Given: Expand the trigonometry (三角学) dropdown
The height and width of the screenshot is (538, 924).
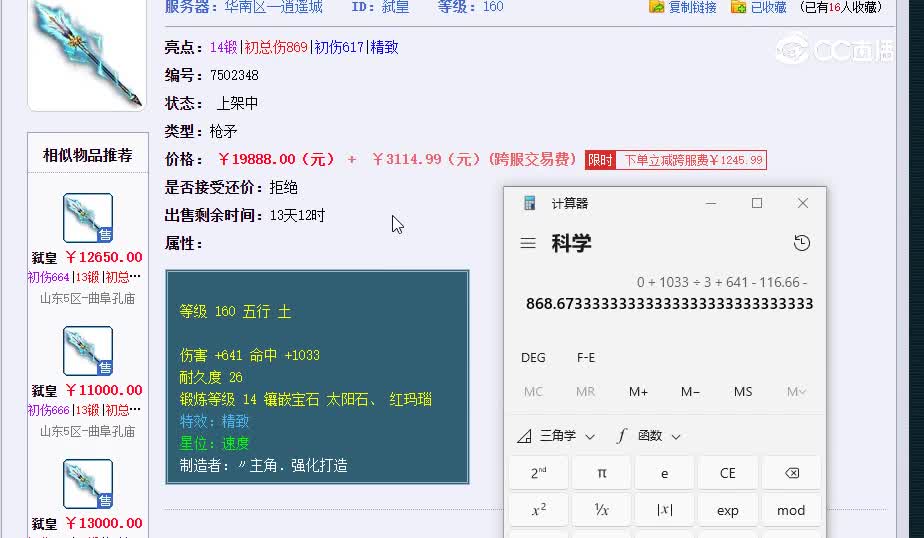Looking at the screenshot, I should [x=556, y=436].
